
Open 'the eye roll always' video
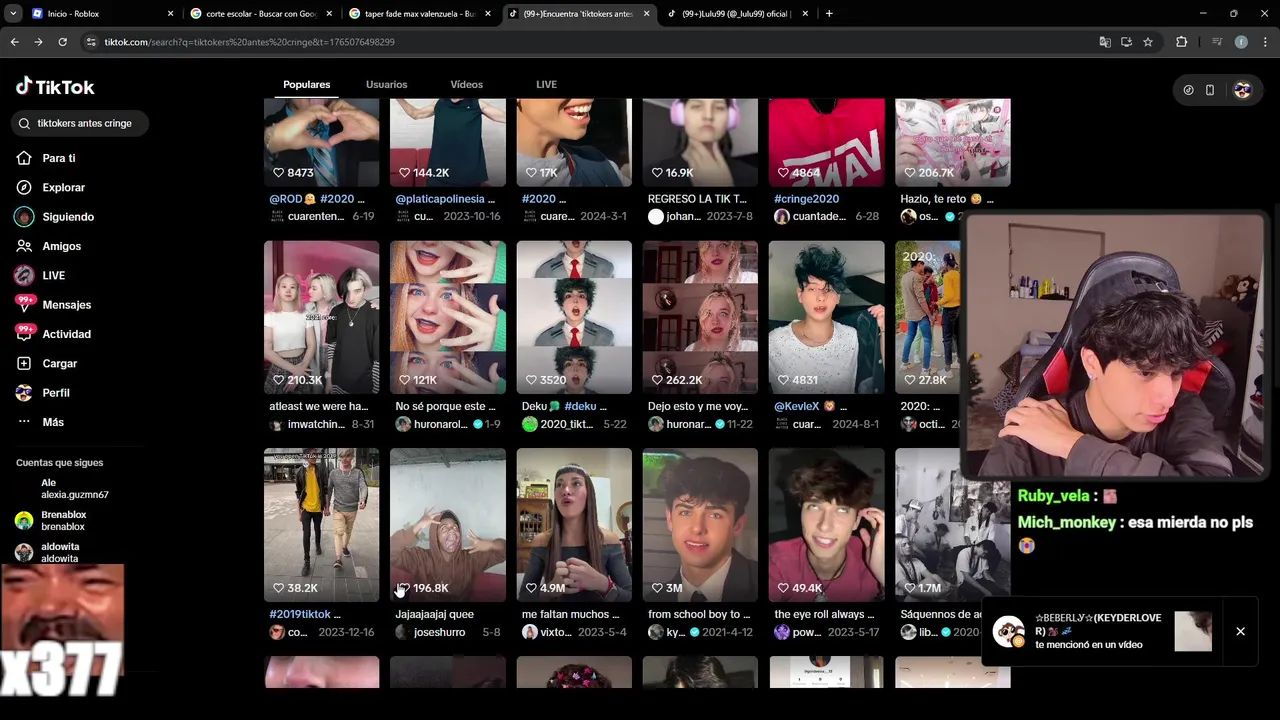[x=826, y=525]
